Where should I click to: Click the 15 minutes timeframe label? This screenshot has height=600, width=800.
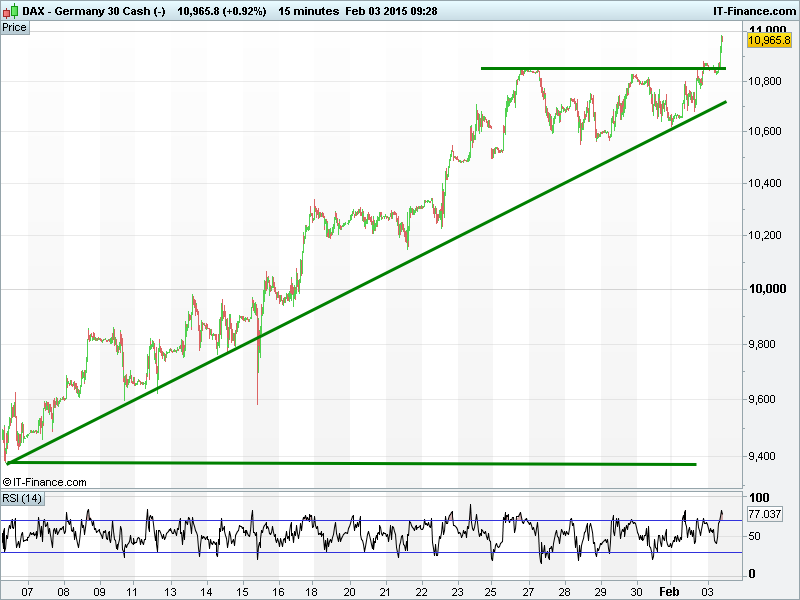[x=308, y=11]
